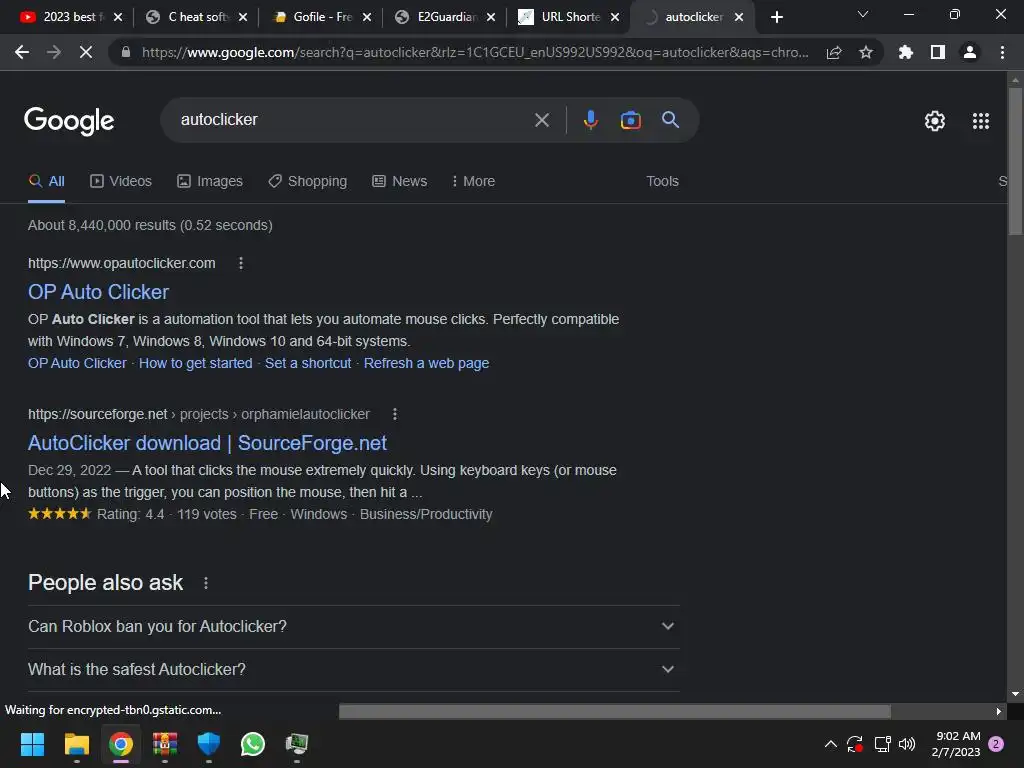Open the Windows Start menu
This screenshot has height=768, width=1024.
pos(32,744)
